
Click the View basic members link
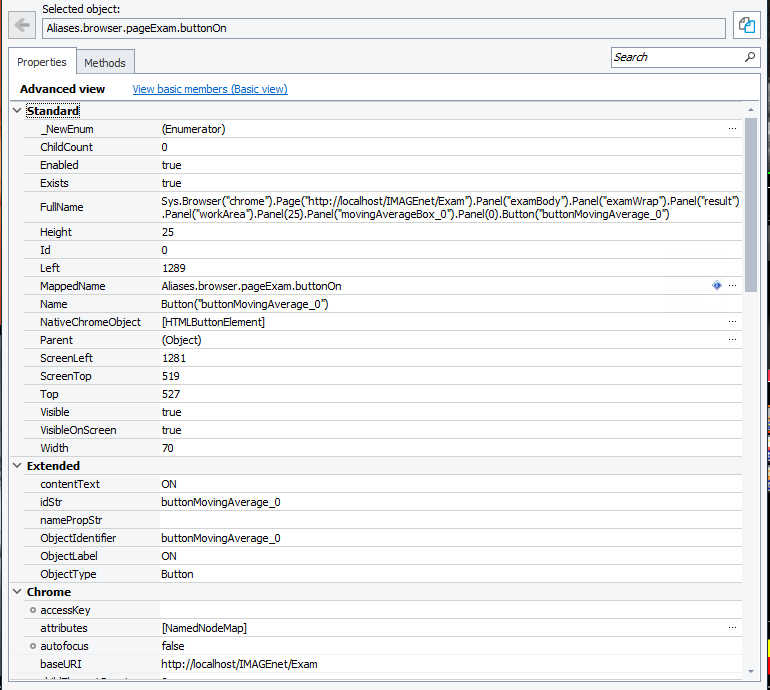tap(210, 89)
